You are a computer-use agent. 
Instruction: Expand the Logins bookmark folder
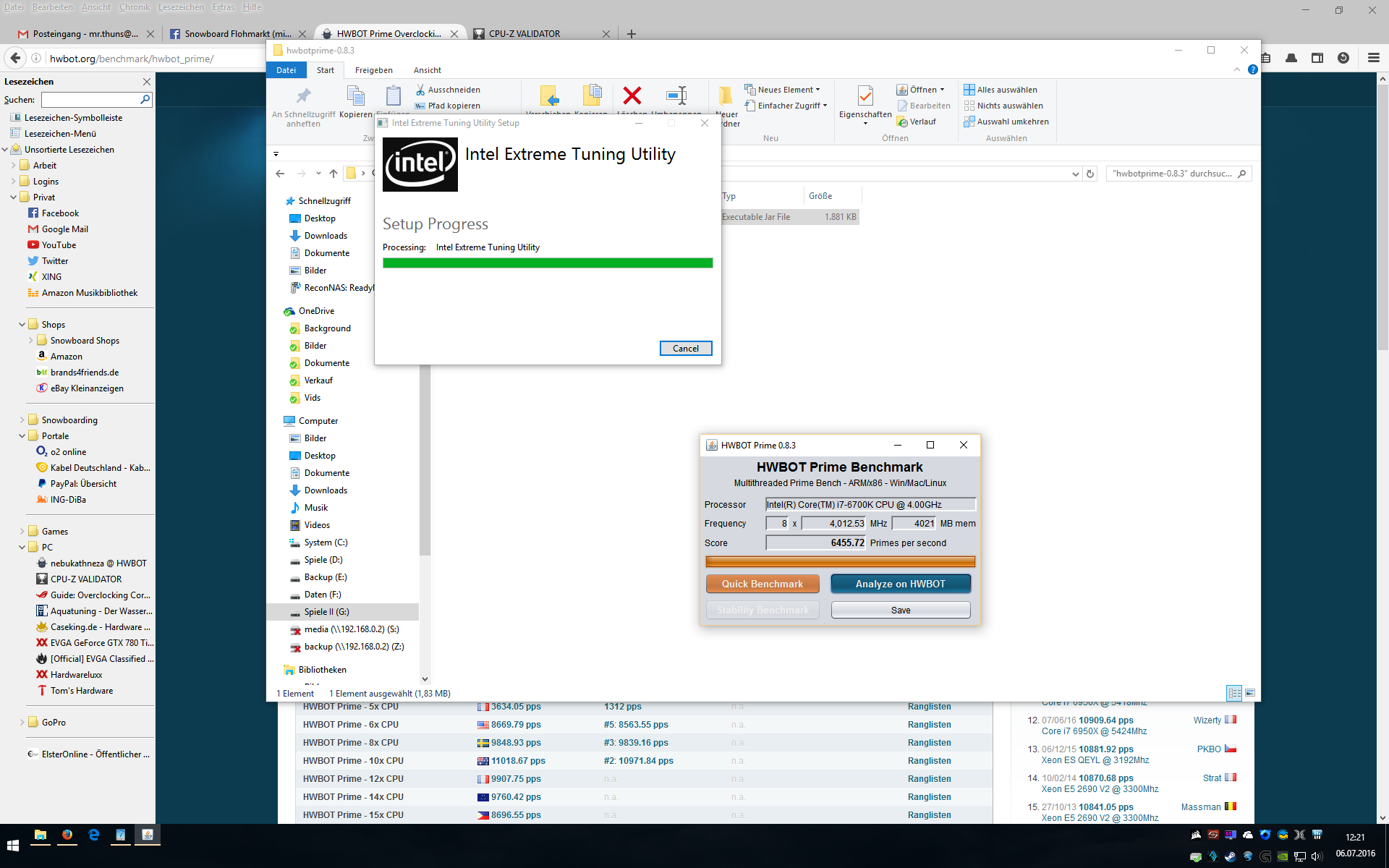click(x=13, y=182)
